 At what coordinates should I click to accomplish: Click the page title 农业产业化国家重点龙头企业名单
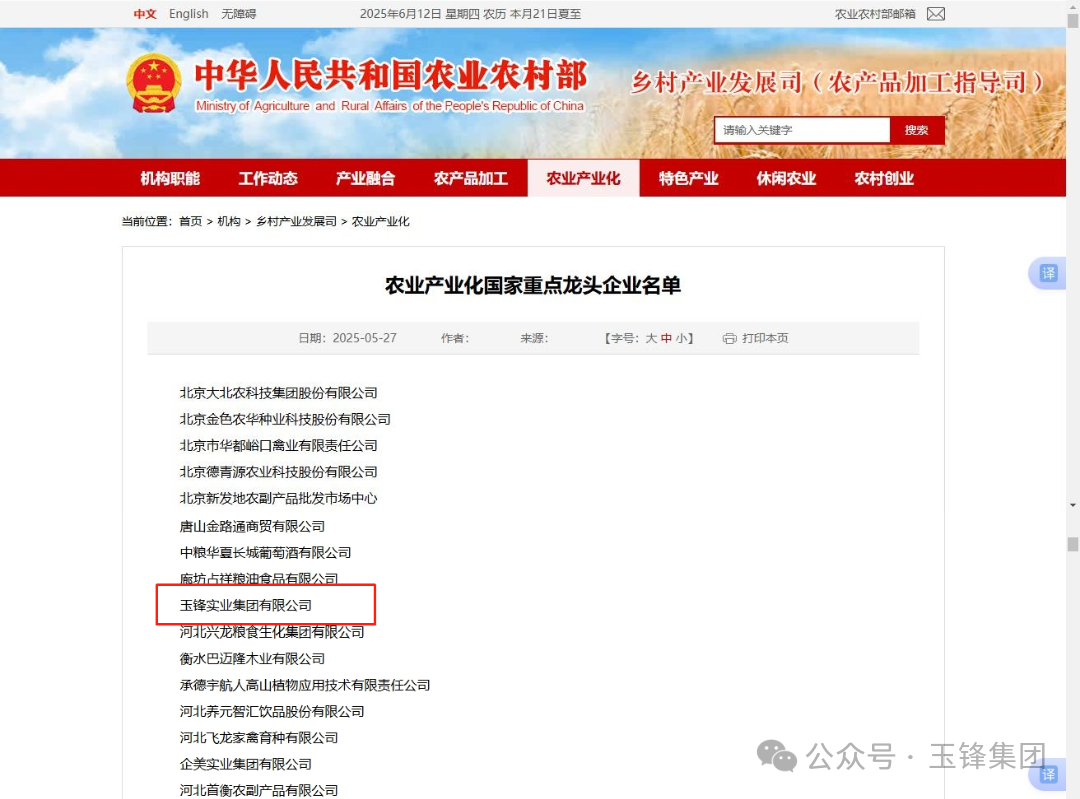[x=532, y=285]
